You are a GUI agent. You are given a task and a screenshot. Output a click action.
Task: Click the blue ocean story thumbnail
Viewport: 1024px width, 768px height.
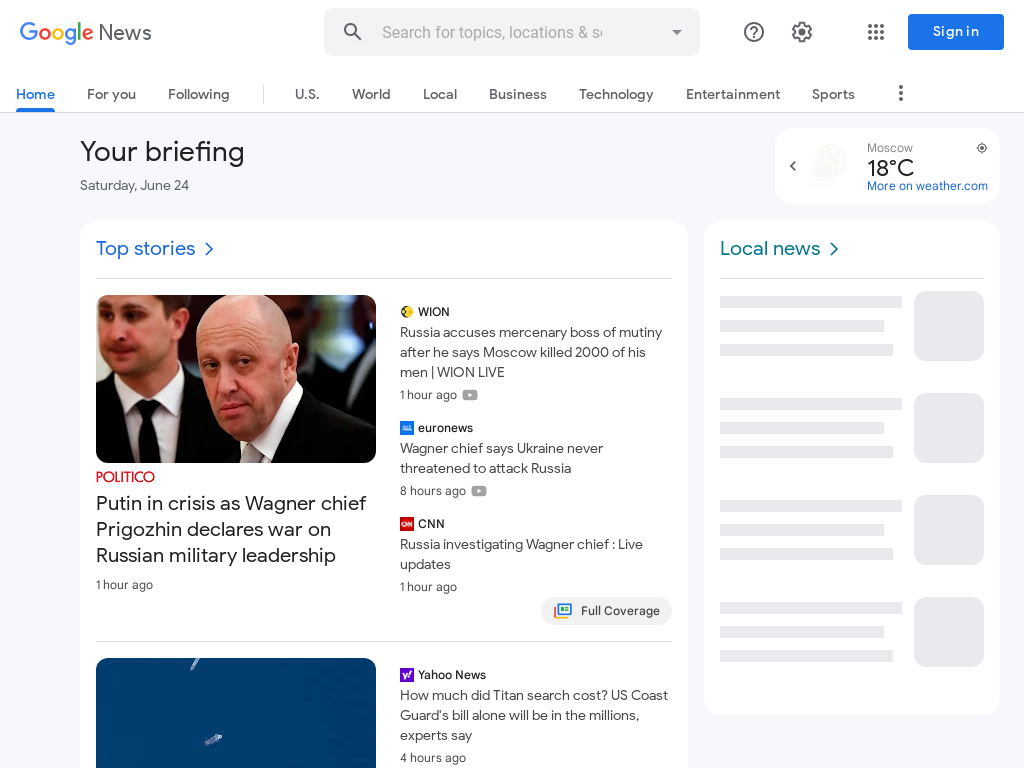point(236,713)
